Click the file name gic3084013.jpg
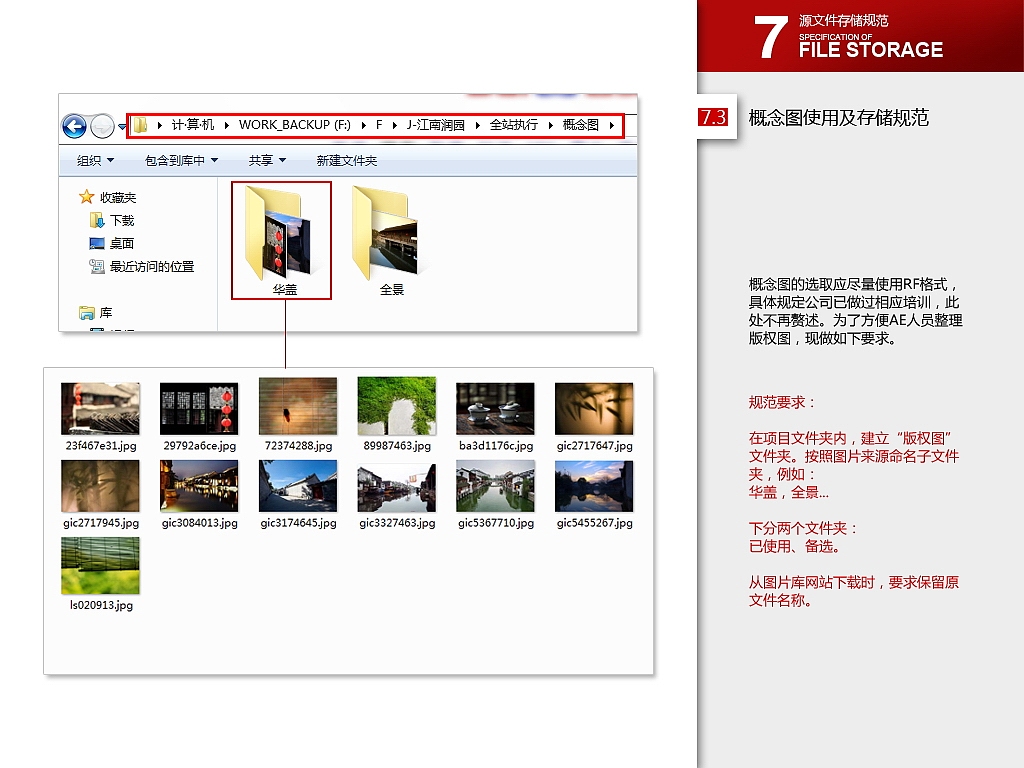The width and height of the screenshot is (1024, 768). (x=200, y=522)
